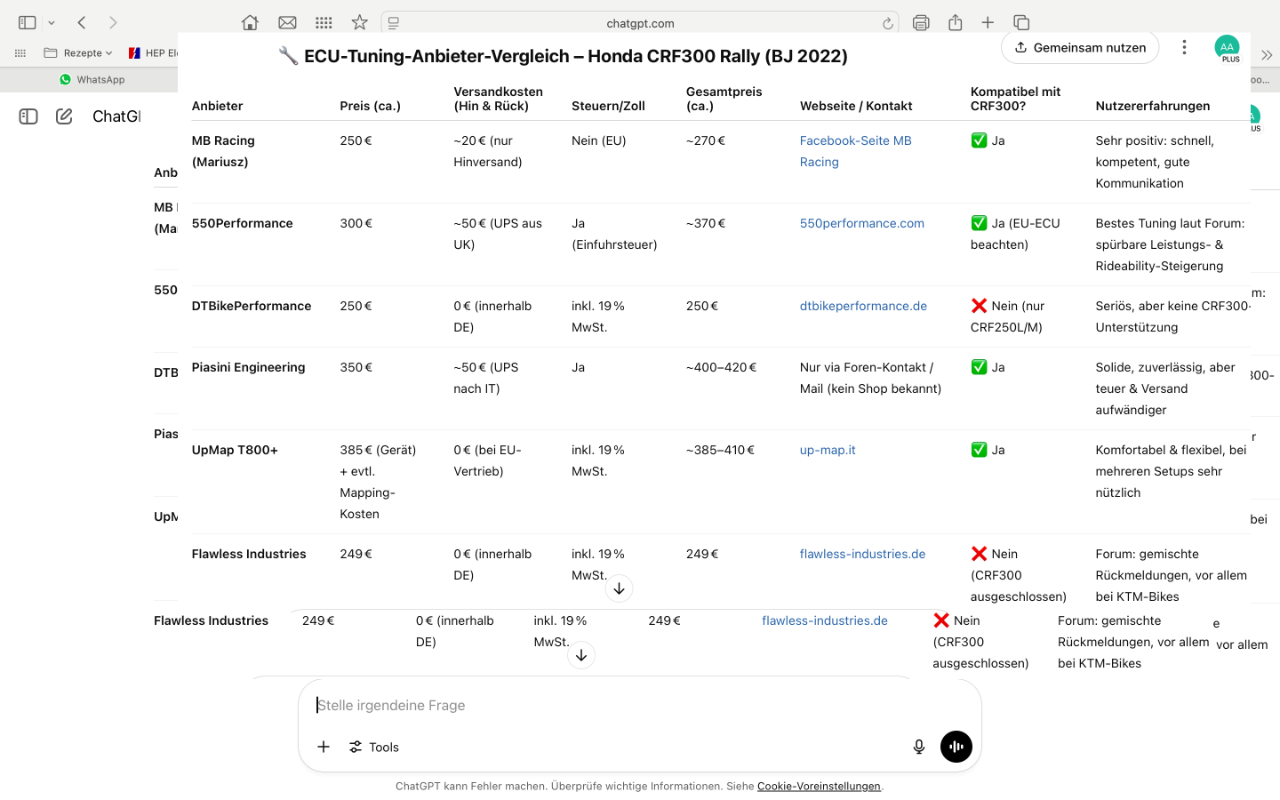The width and height of the screenshot is (1280, 800).
Task: Bookmark page with Safari star icon
Action: pos(359,22)
